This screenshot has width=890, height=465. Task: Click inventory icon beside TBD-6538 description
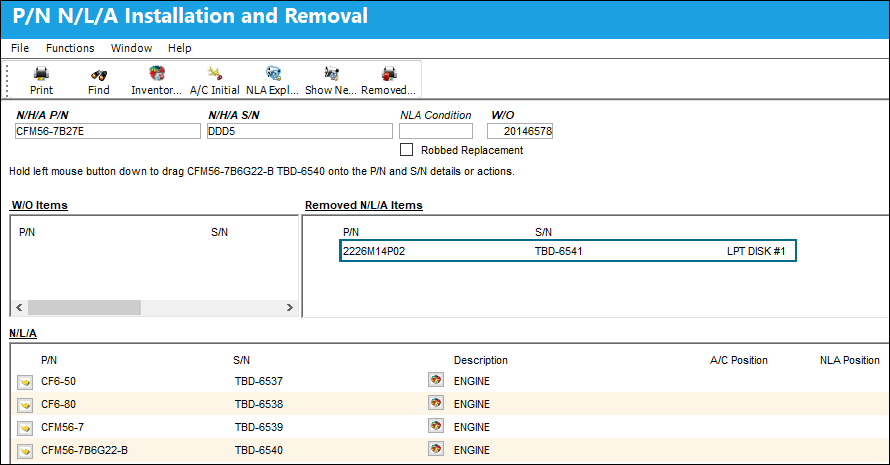(x=436, y=403)
